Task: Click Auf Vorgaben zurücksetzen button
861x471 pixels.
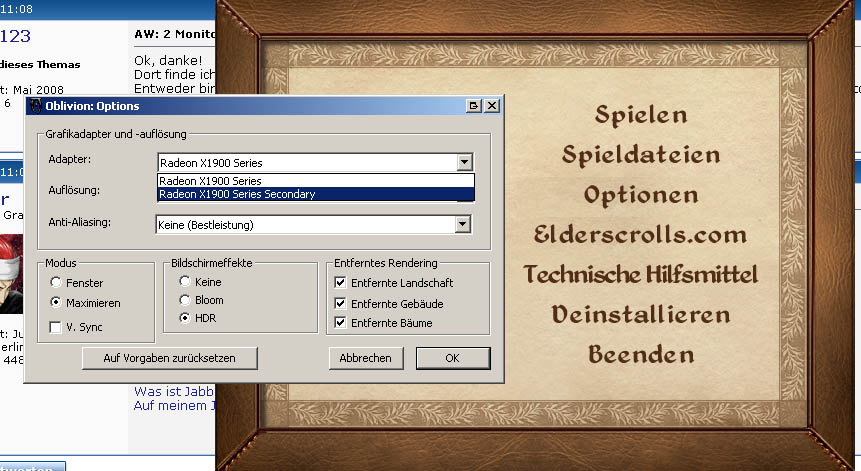Action: pyautogui.click(x=170, y=358)
